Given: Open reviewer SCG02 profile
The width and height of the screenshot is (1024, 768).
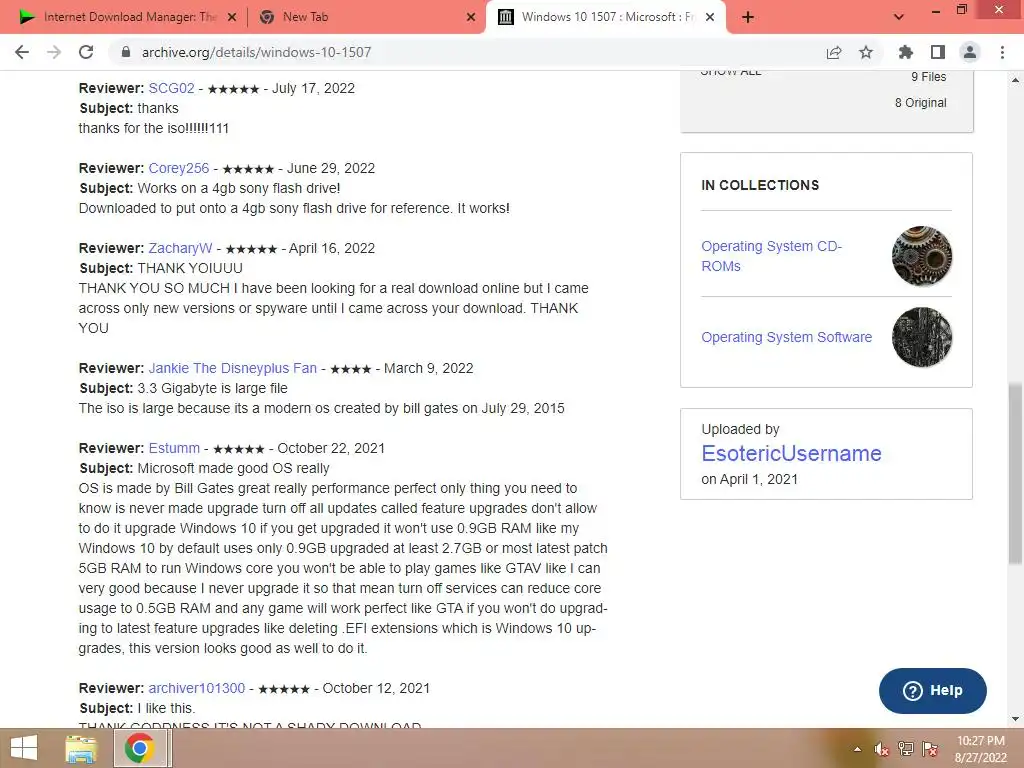Looking at the screenshot, I should click(171, 88).
